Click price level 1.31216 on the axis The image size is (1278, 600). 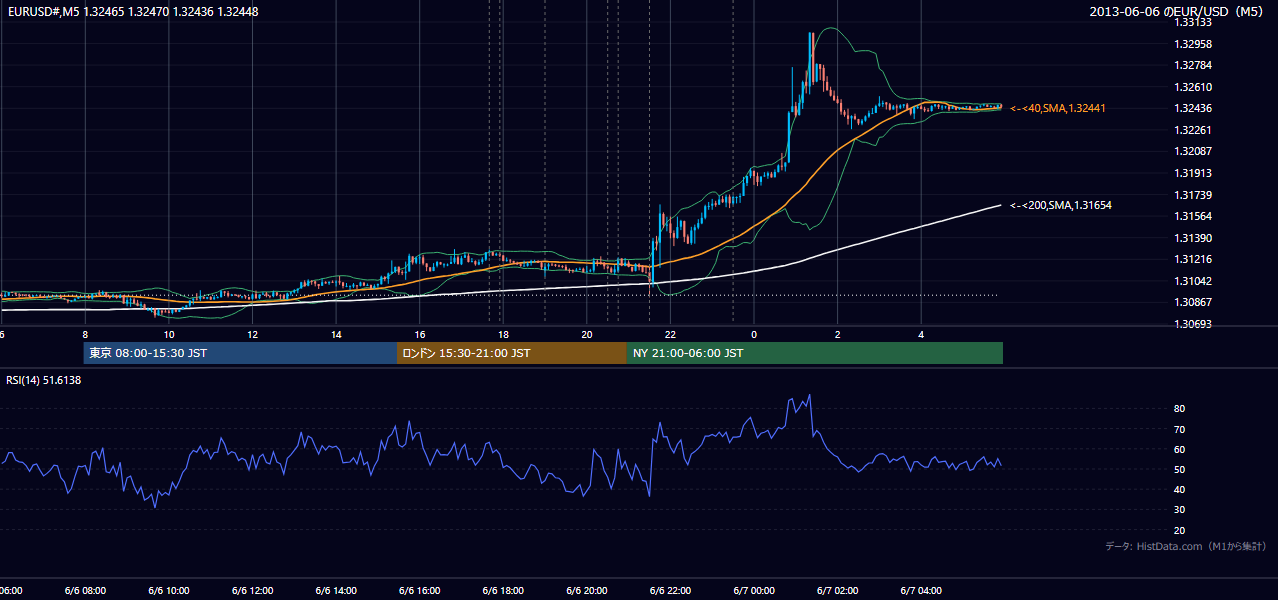pyautogui.click(x=1193, y=259)
